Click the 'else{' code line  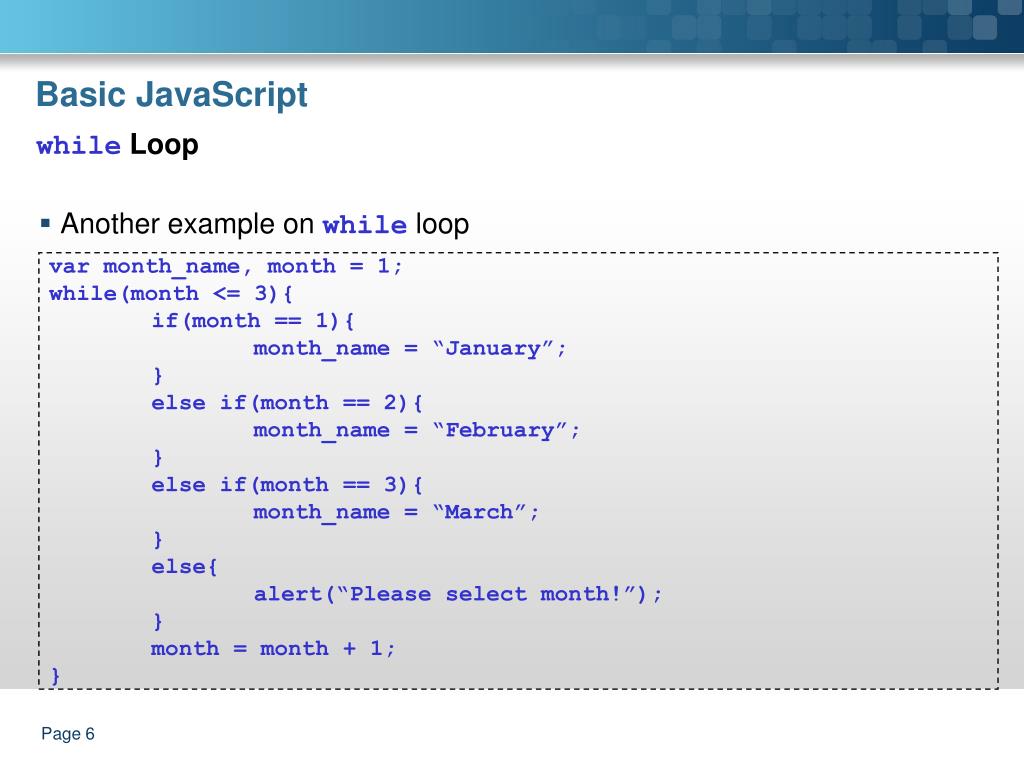(184, 567)
